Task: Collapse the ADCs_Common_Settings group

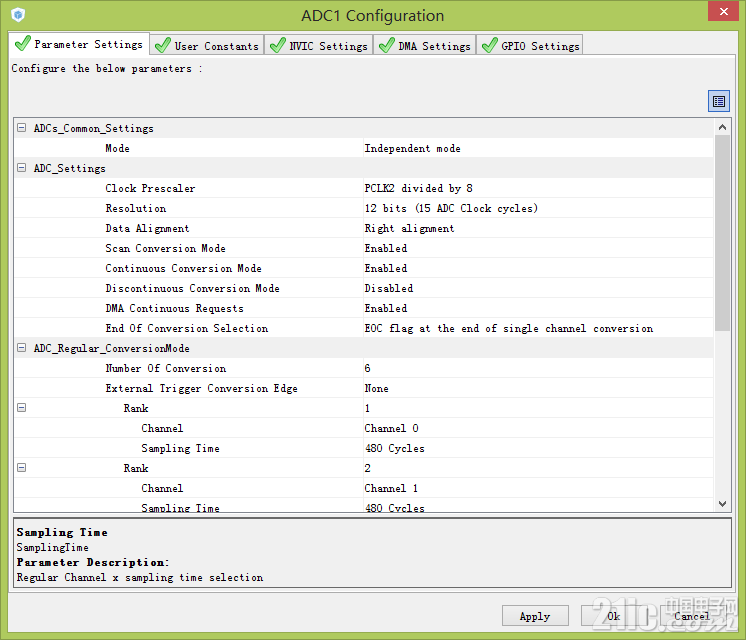Action: (21, 128)
